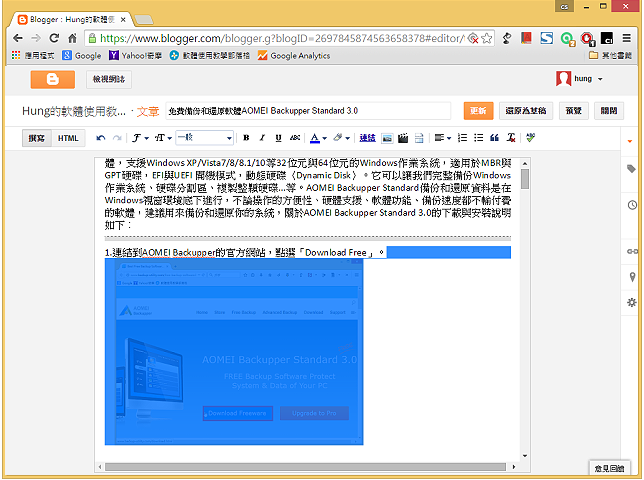Click the insert video icon
The height and width of the screenshot is (480, 644).
[x=403, y=138]
